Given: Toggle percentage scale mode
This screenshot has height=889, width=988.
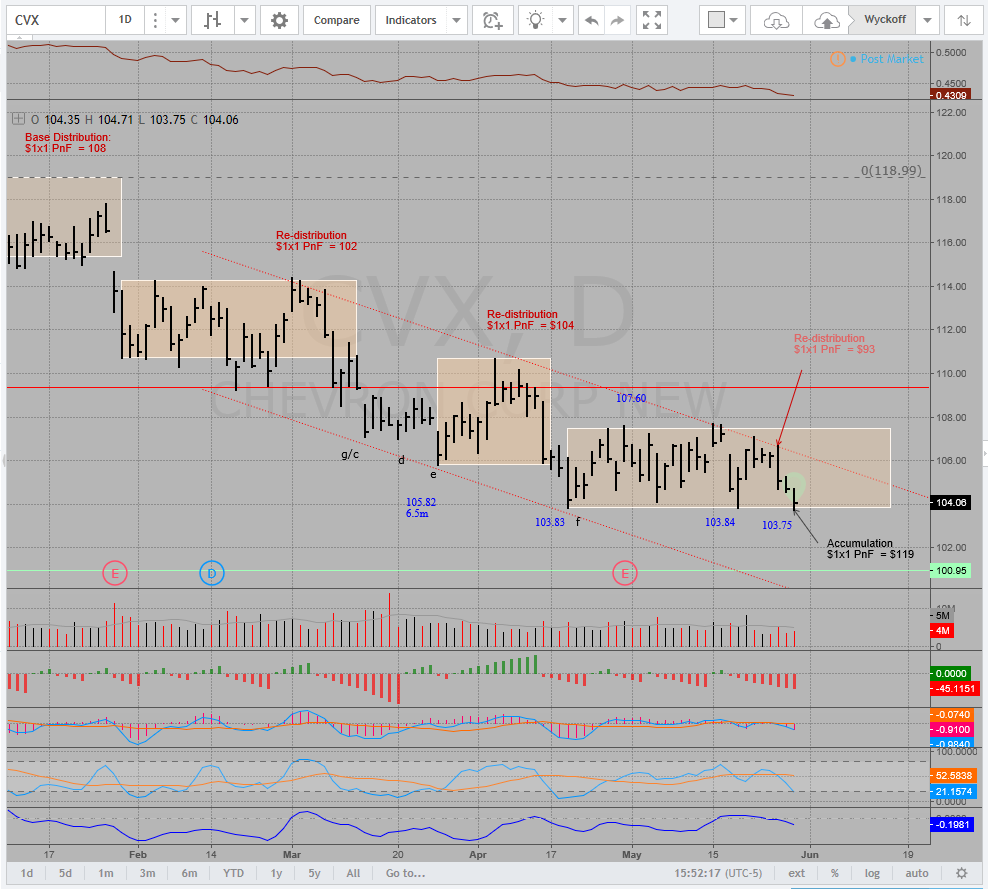Looking at the screenshot, I should [834, 873].
